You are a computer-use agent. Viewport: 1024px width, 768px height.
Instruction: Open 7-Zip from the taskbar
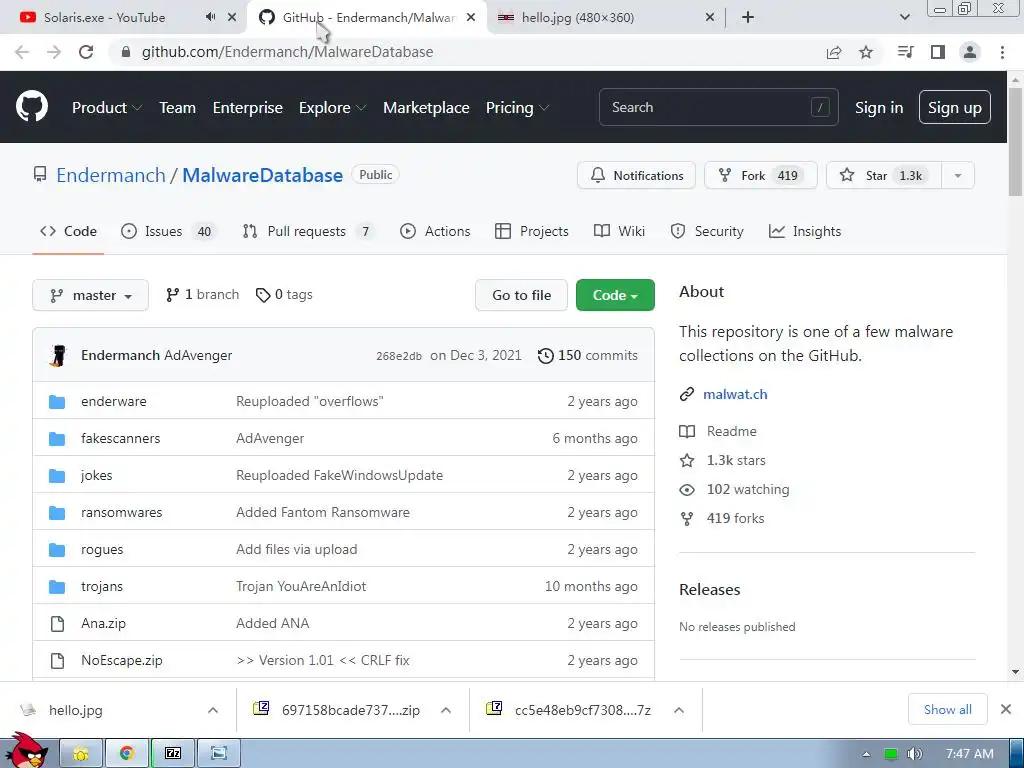tap(173, 754)
